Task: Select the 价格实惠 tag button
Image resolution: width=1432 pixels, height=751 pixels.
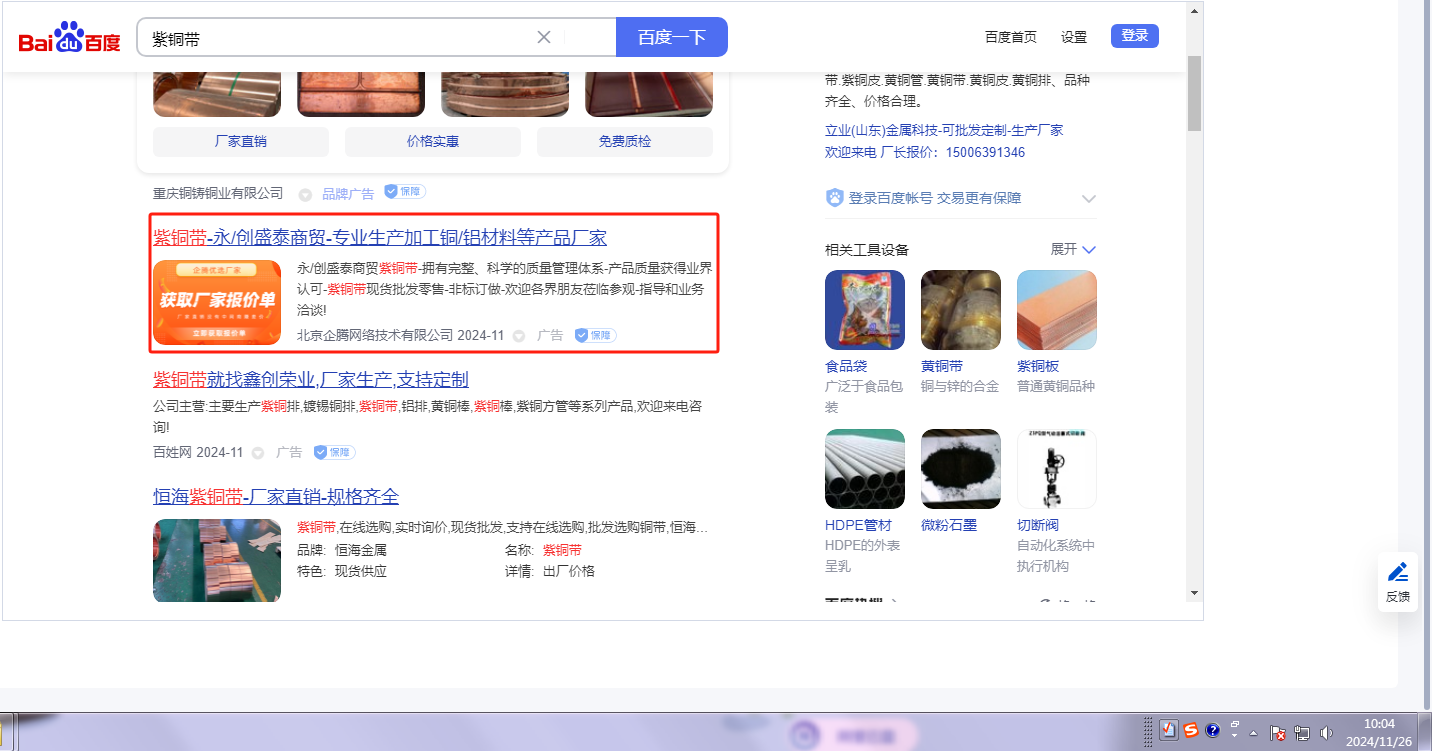Action: click(x=433, y=142)
